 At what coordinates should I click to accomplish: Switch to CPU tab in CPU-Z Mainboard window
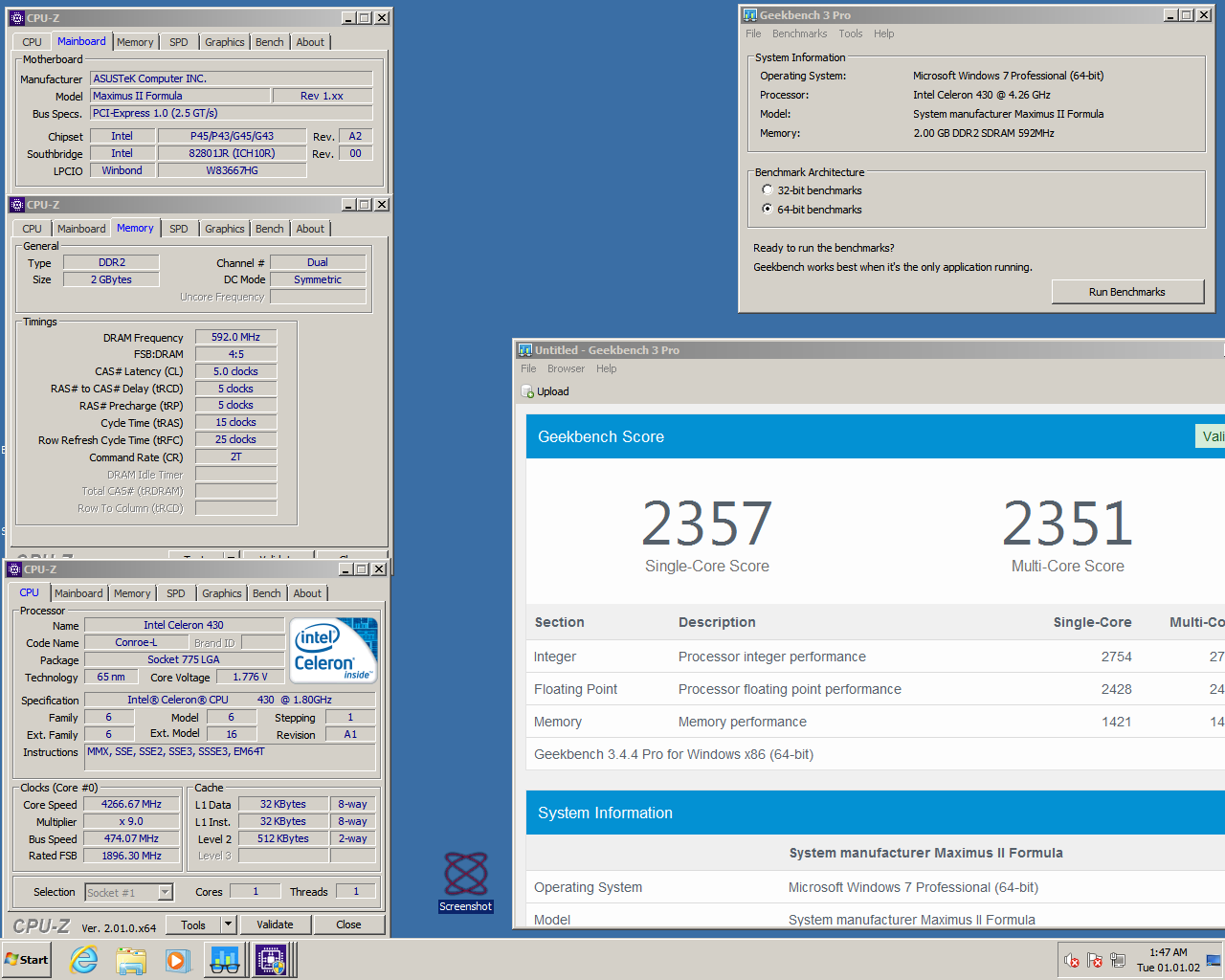point(32,42)
